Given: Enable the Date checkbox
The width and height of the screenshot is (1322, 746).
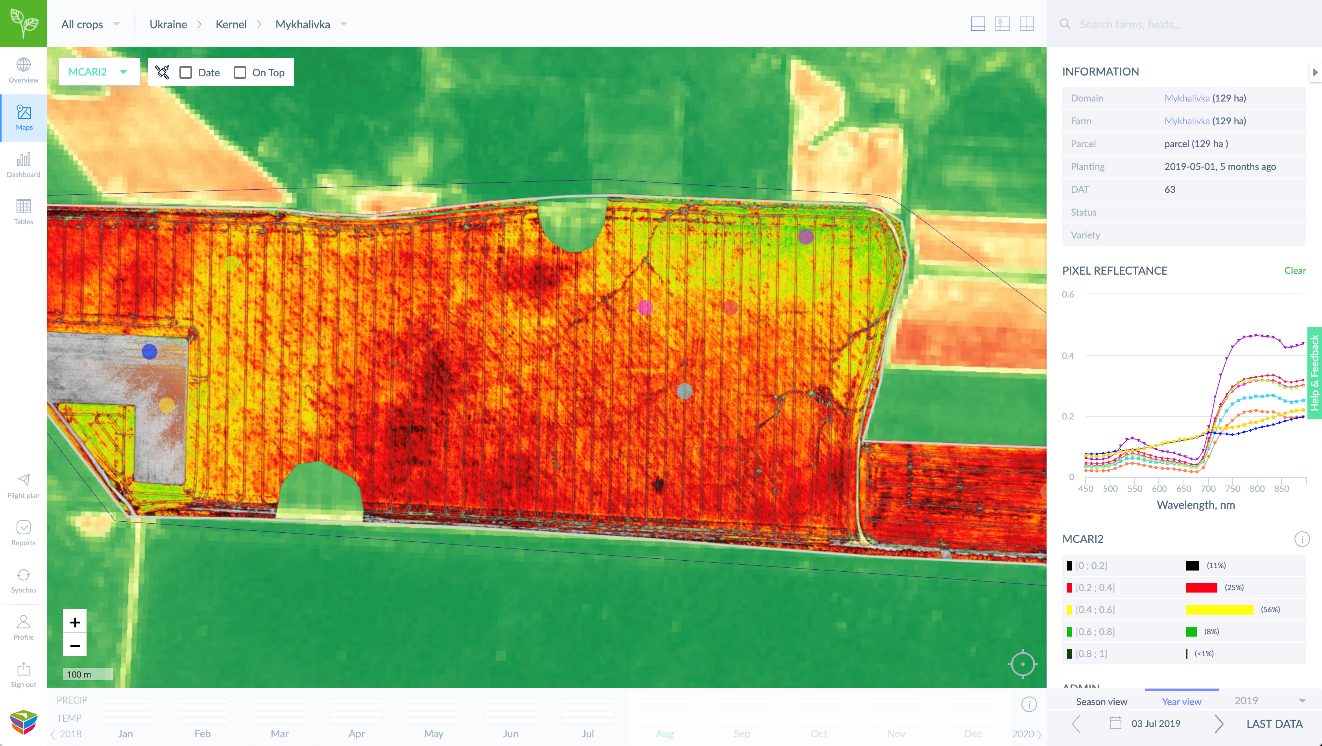Looking at the screenshot, I should coord(186,72).
